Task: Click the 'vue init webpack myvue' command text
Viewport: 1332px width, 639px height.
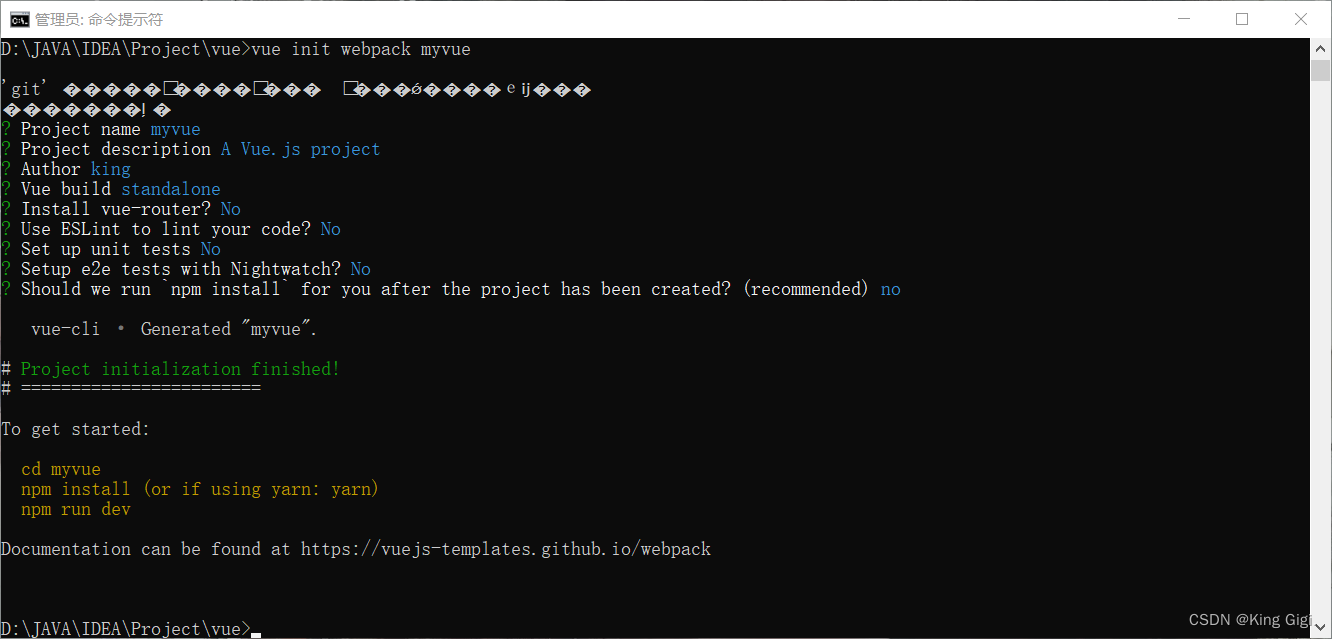Action: click(x=361, y=49)
